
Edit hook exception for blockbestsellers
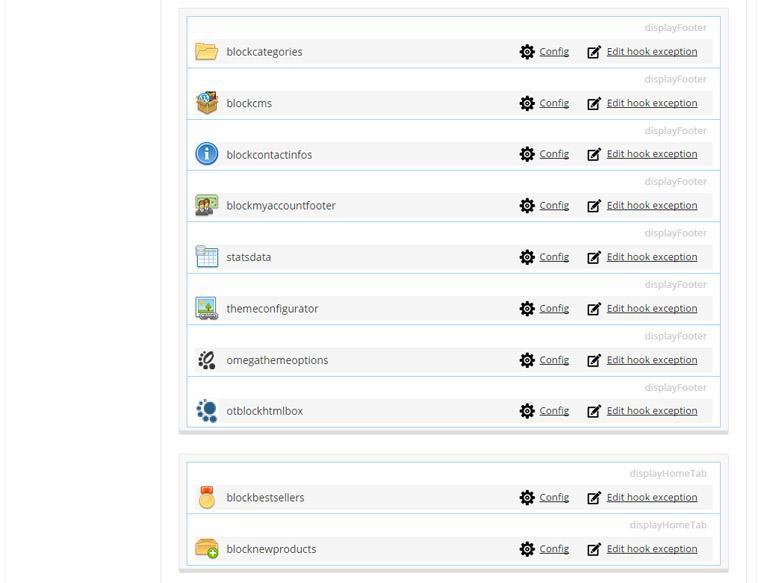(x=652, y=497)
